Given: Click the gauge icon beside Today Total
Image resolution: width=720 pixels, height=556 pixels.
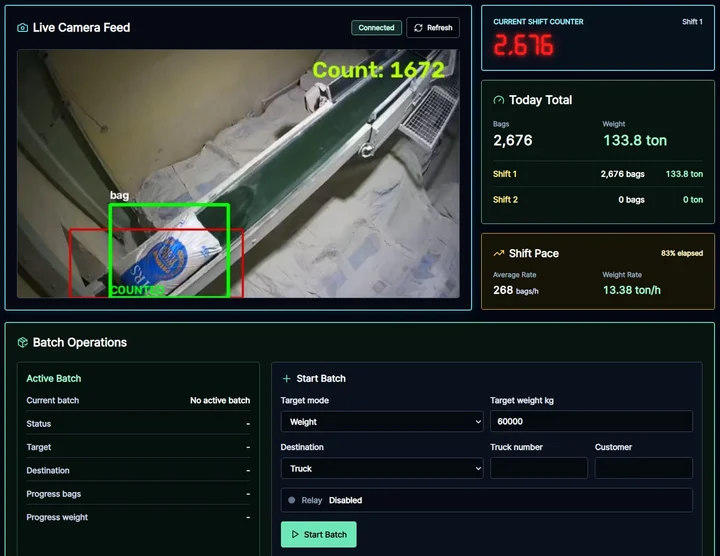Looking at the screenshot, I should (x=498, y=100).
